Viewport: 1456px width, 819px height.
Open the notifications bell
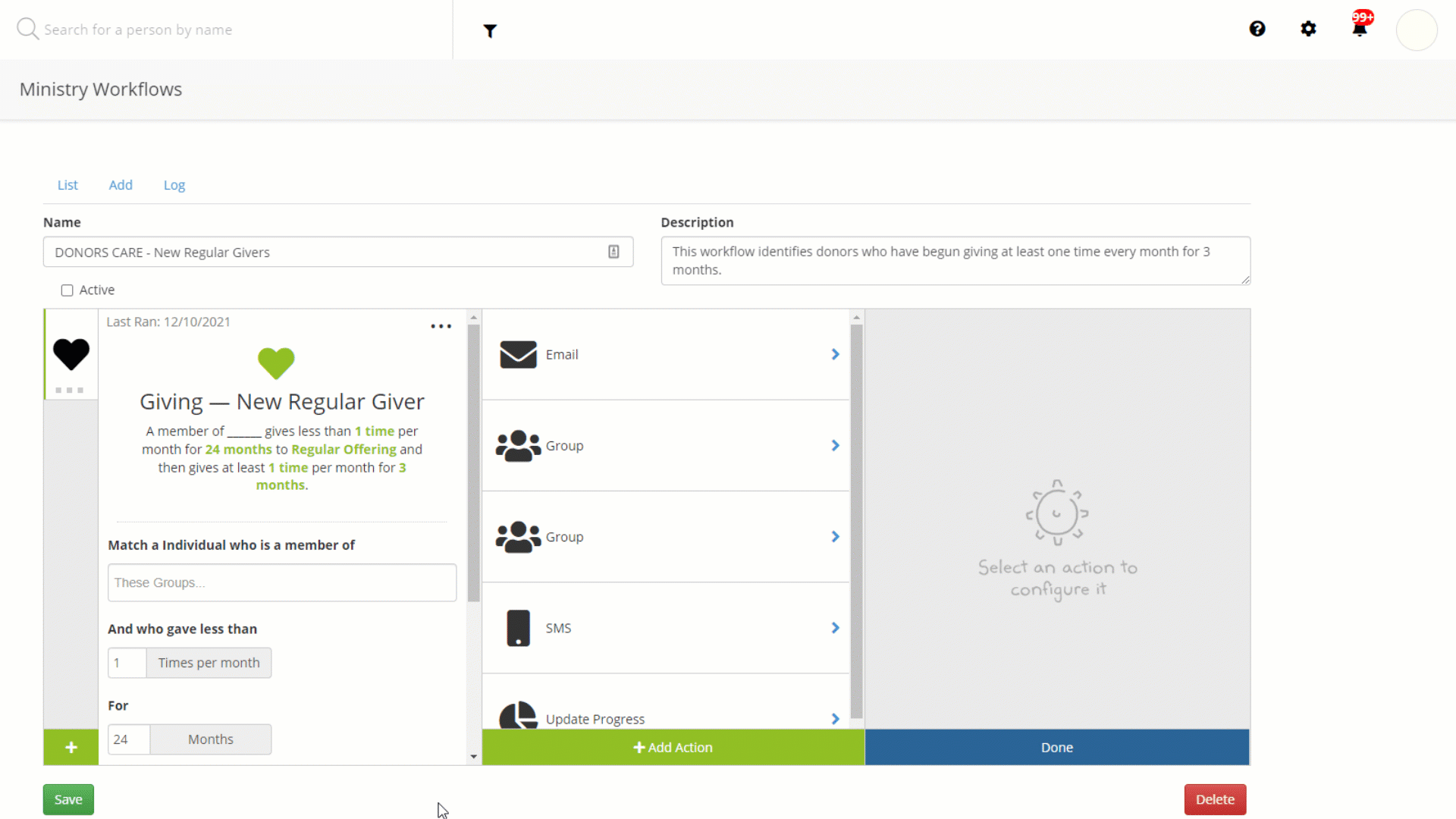click(1360, 29)
